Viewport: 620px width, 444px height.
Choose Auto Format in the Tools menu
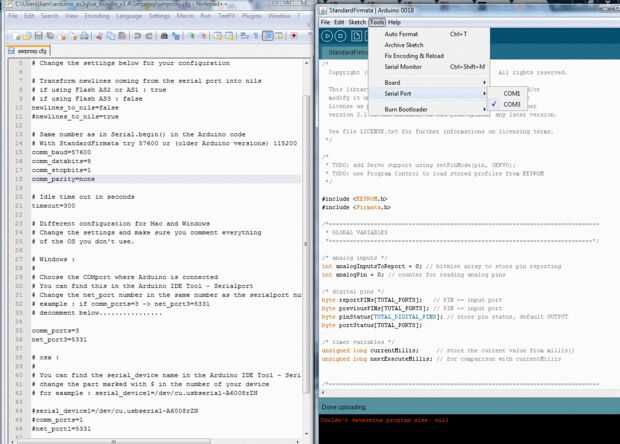428,34
